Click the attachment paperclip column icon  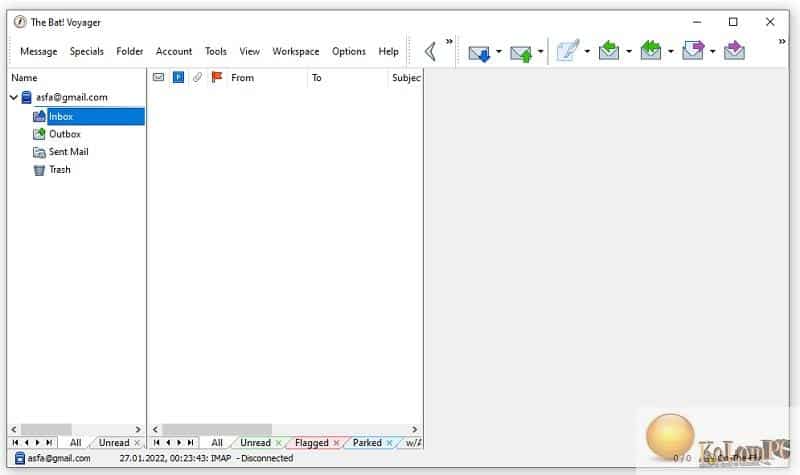[197, 77]
